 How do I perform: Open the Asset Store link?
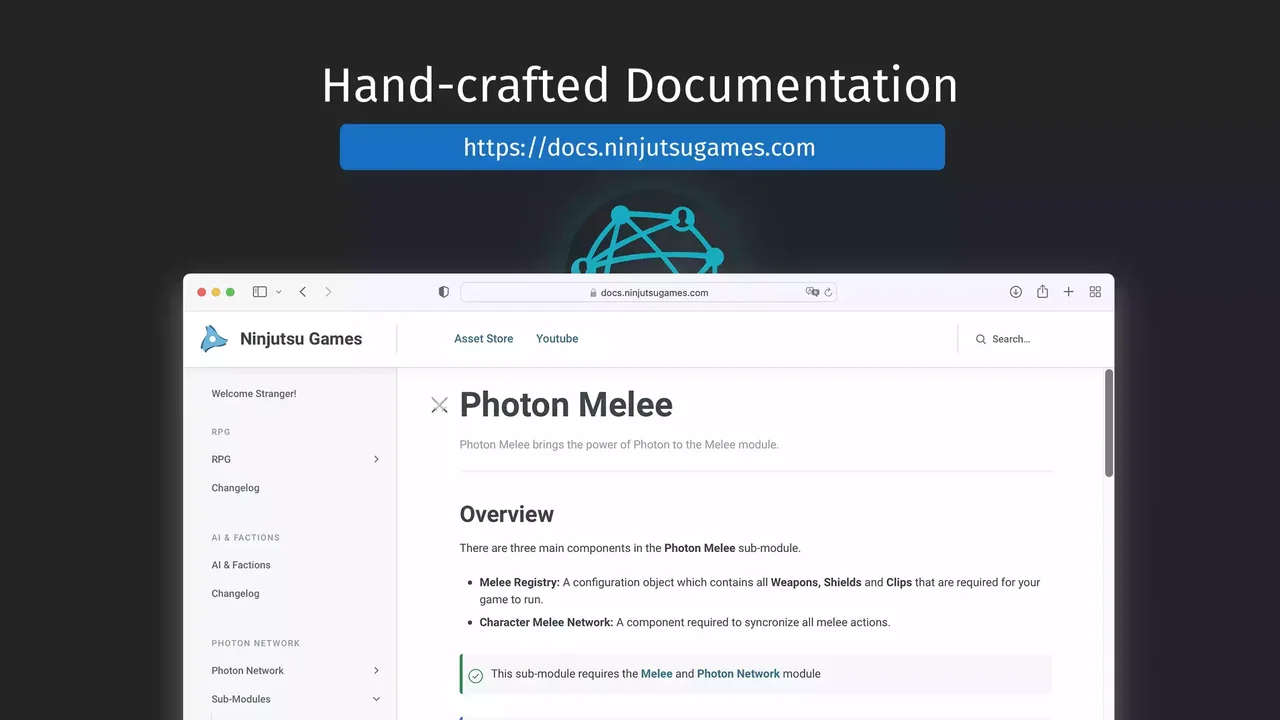point(484,339)
